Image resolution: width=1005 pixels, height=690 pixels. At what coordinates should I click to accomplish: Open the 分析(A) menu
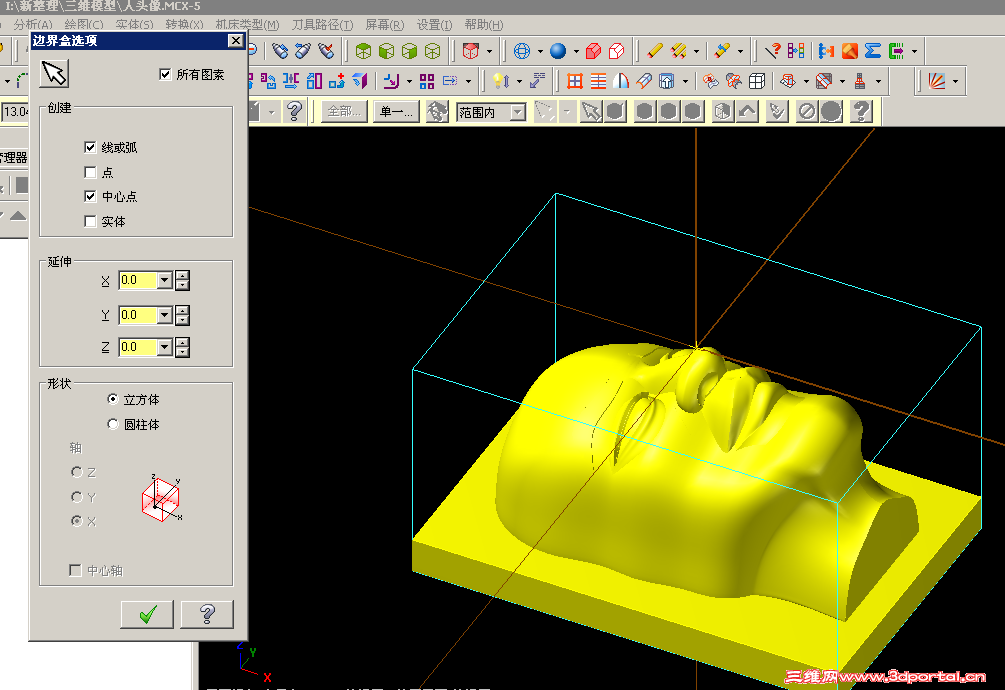(33, 25)
